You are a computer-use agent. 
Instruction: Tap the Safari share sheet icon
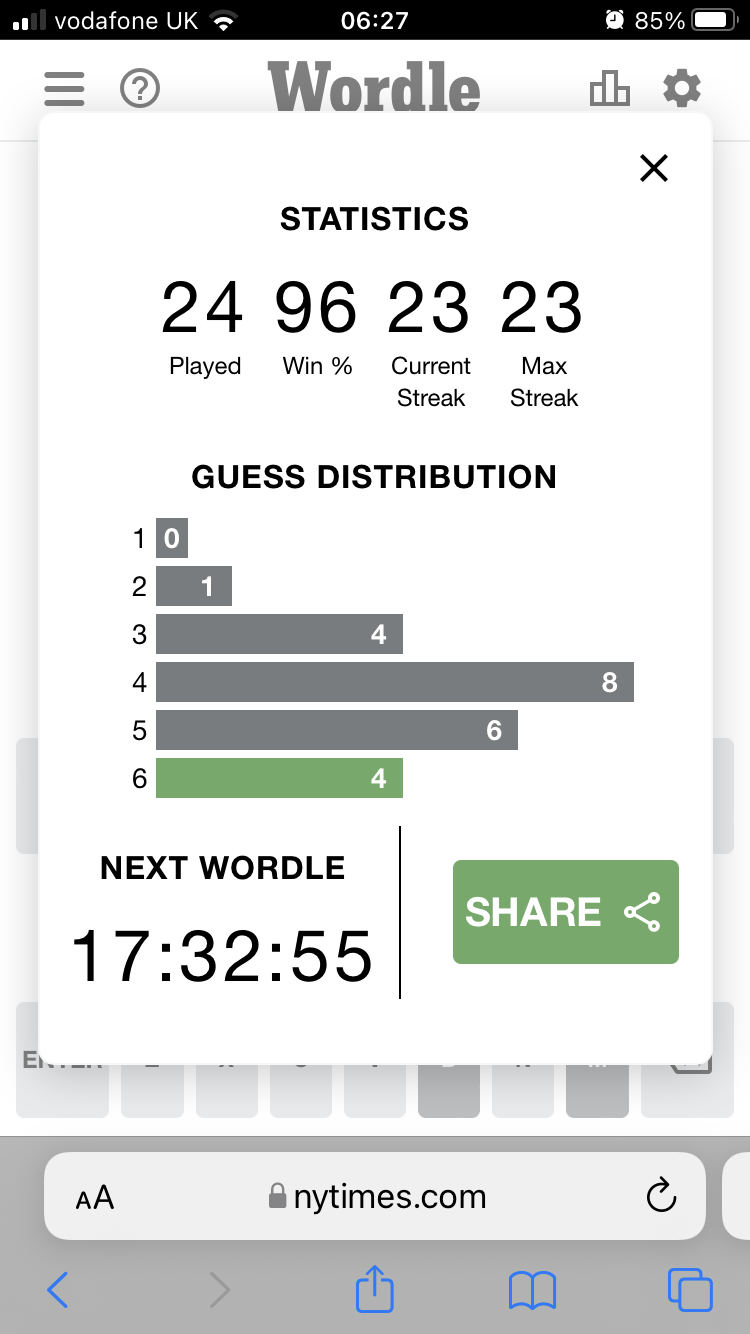(375, 1288)
